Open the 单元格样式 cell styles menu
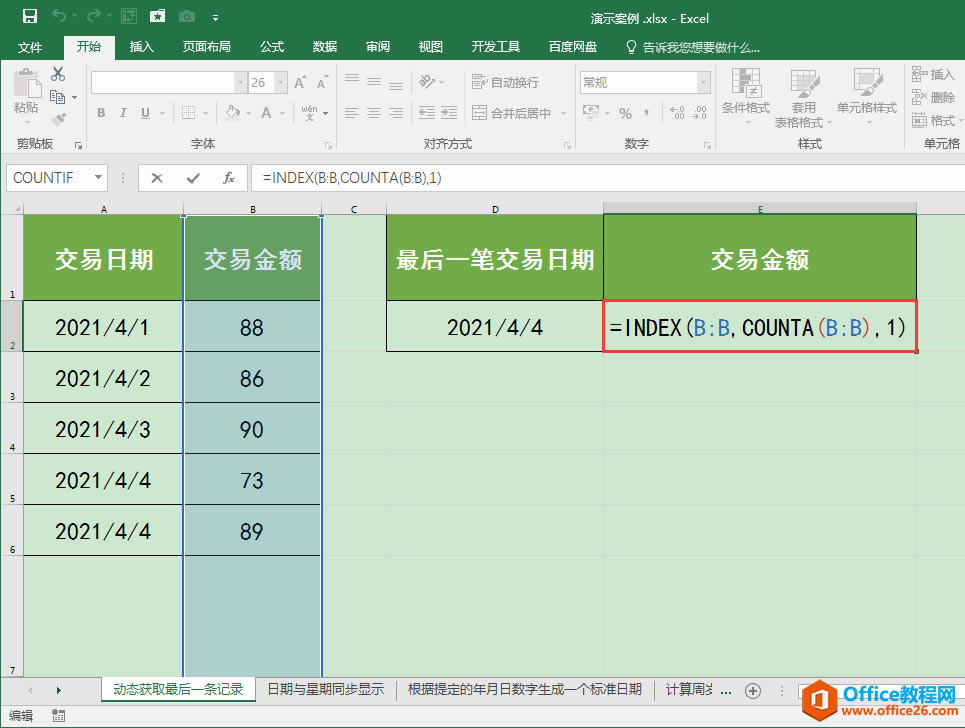Viewport: 965px width, 728px height. point(867,96)
